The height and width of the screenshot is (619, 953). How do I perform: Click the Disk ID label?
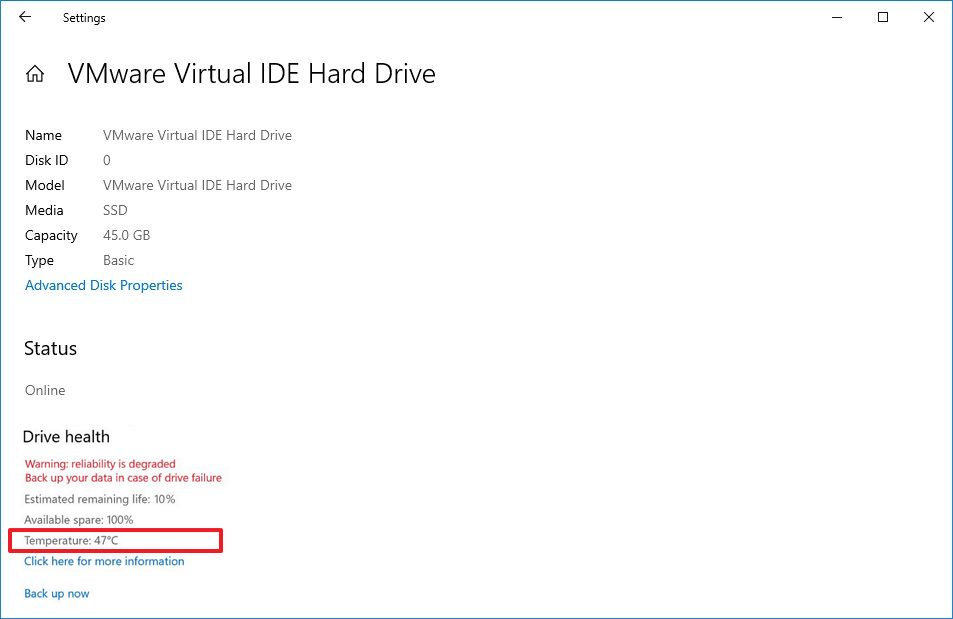coord(46,161)
